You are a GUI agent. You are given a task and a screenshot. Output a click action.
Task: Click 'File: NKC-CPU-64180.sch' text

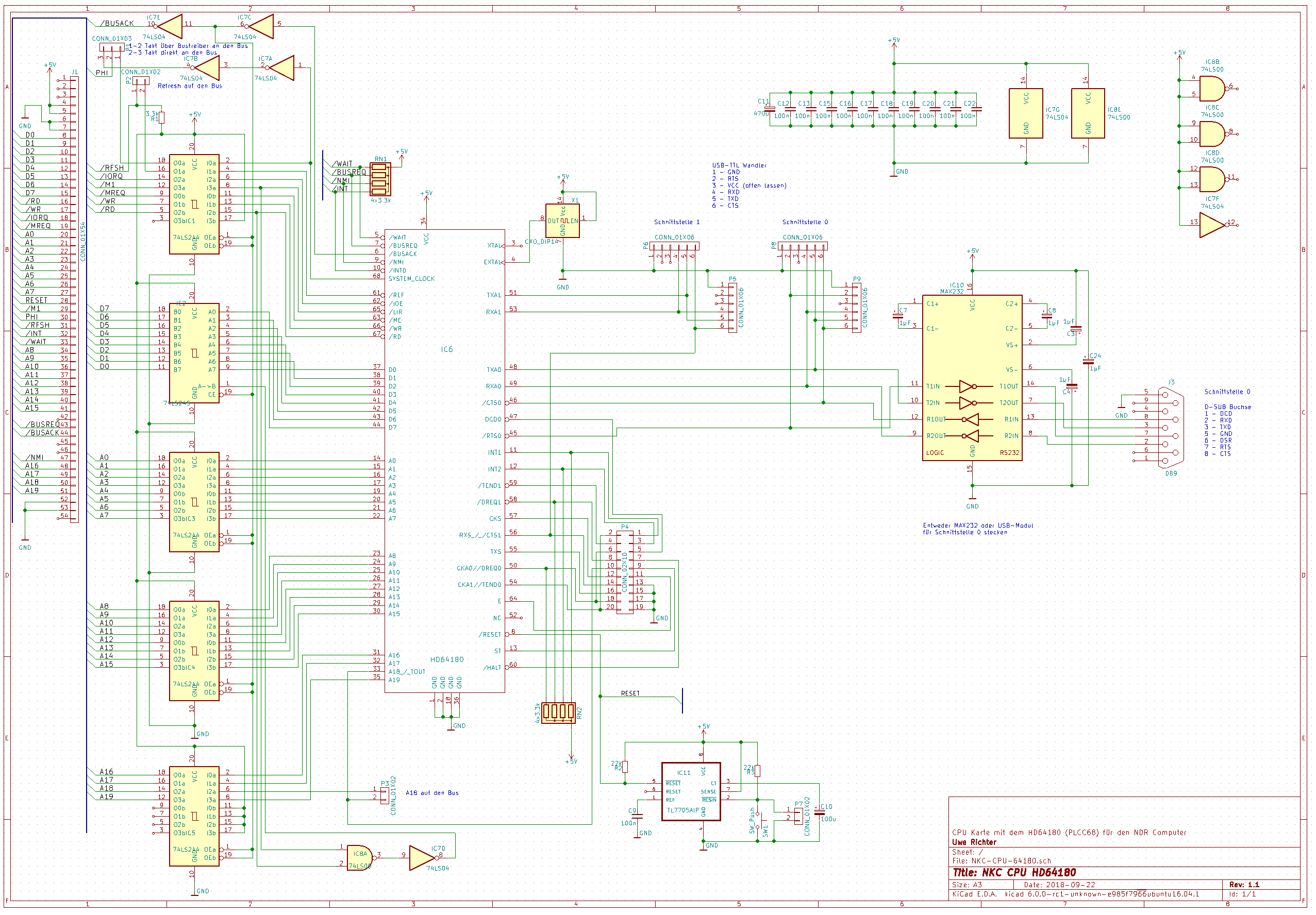pyautogui.click(x=1002, y=860)
